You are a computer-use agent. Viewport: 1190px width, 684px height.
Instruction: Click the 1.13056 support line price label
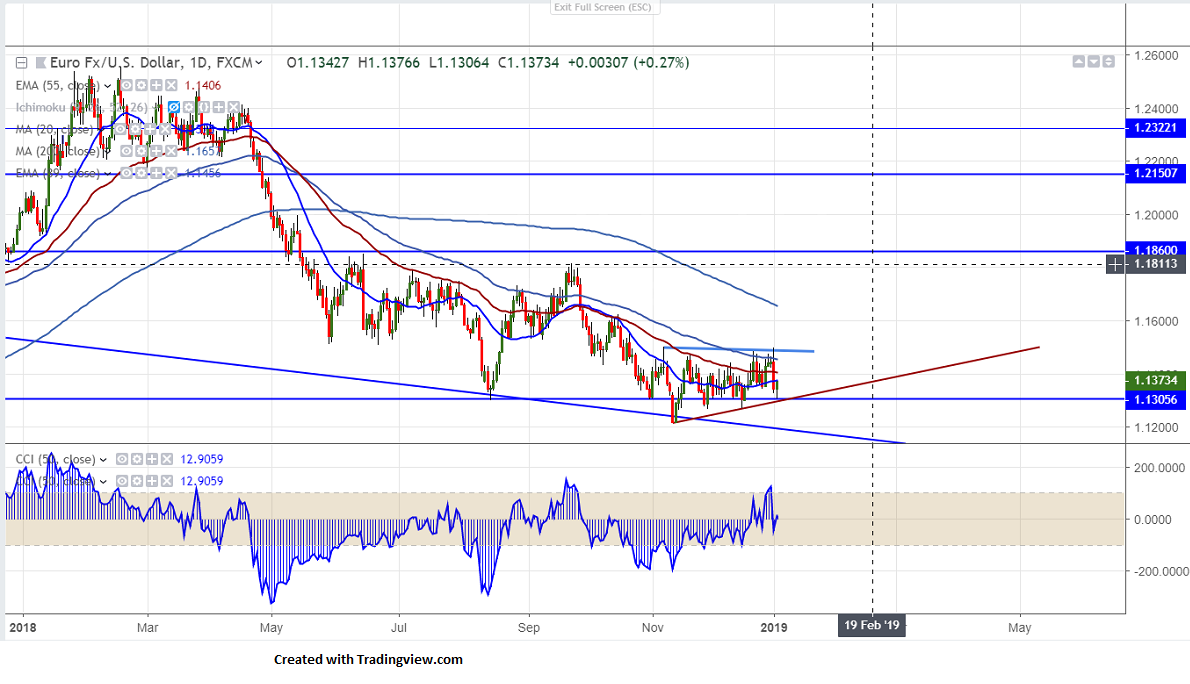coord(1155,399)
